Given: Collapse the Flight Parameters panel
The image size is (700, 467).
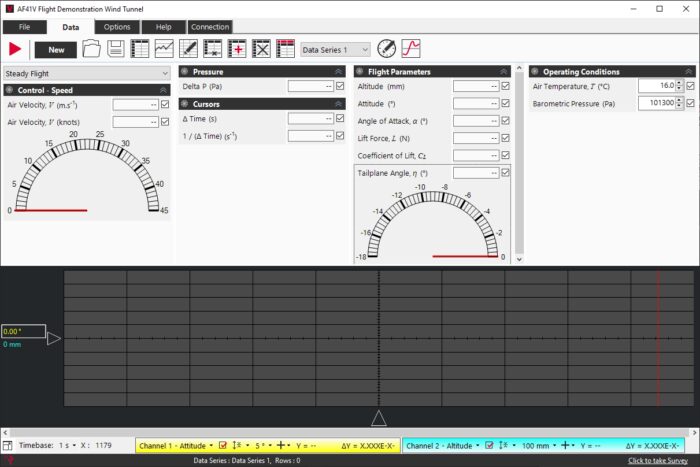Looking at the screenshot, I should (x=503, y=72).
